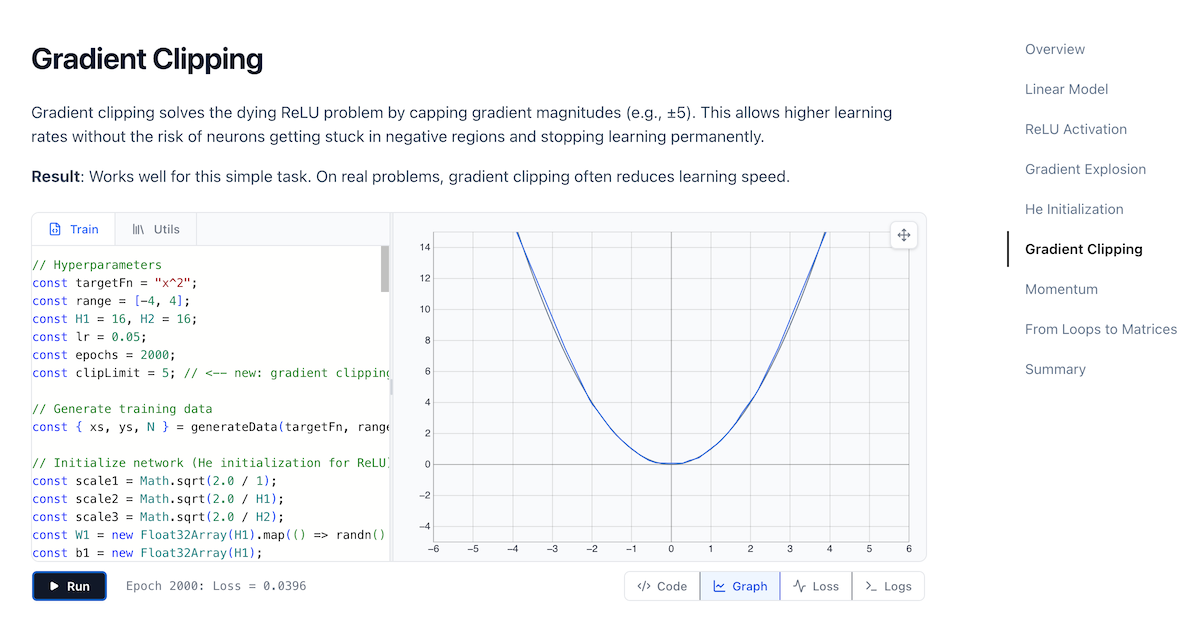
Task: Open Logs using the terminal icon
Action: pos(873,586)
